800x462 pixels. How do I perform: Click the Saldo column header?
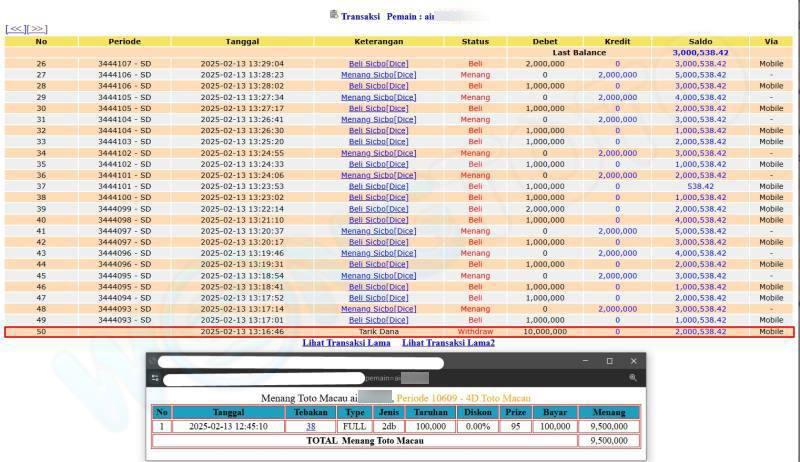699,41
